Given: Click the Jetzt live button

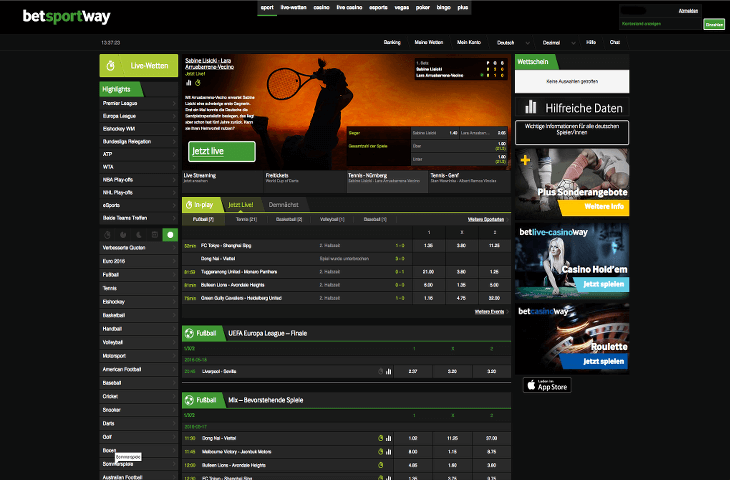Looking at the screenshot, I should tap(222, 151).
